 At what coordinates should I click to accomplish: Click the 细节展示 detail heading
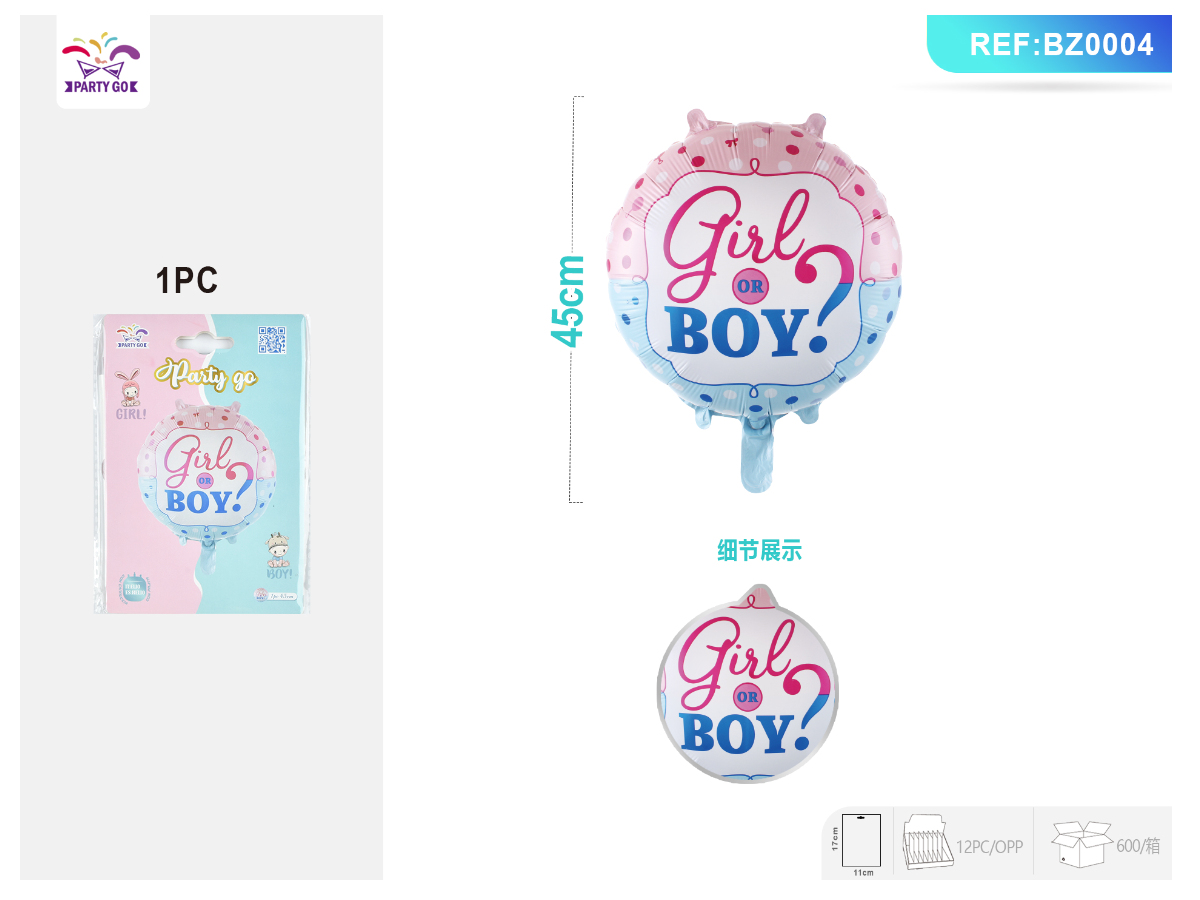(759, 550)
